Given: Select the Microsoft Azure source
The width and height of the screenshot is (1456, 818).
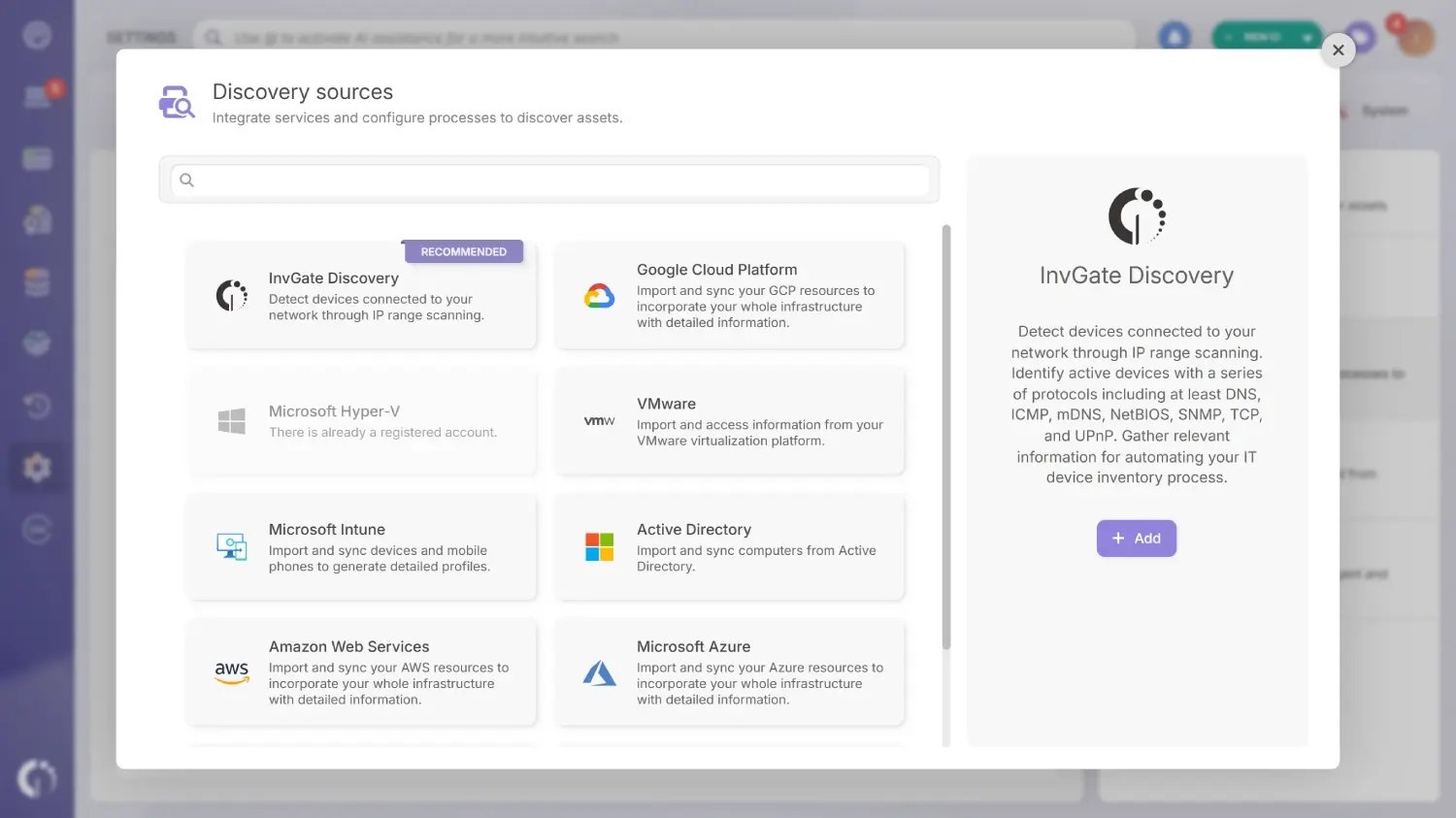Looking at the screenshot, I should pyautogui.click(x=729, y=671).
